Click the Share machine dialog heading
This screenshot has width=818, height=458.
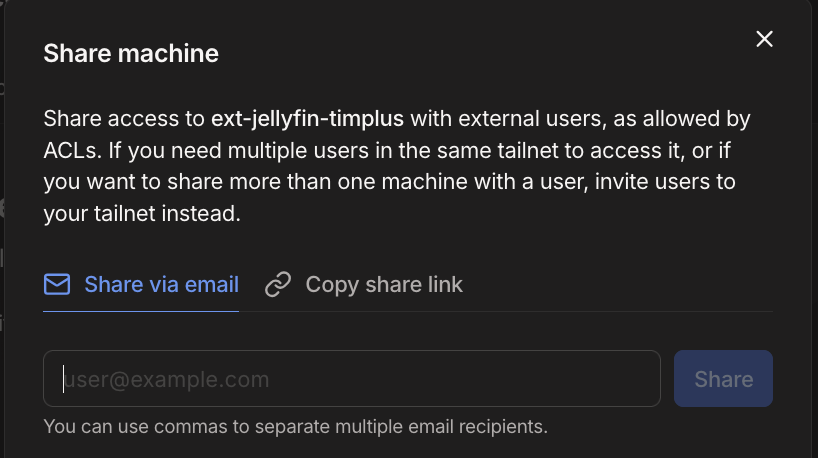[x=131, y=53]
